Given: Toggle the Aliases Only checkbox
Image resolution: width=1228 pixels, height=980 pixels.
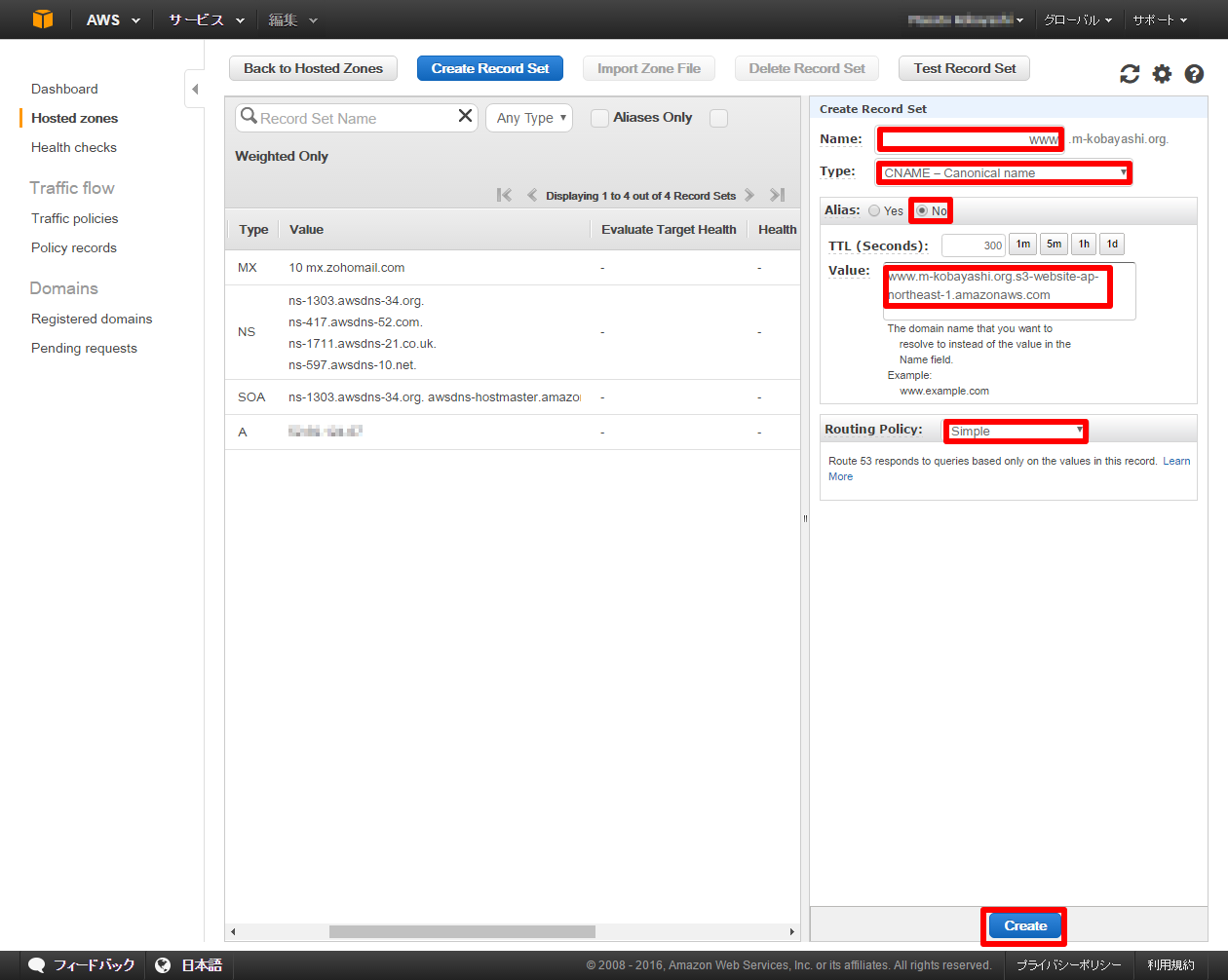Looking at the screenshot, I should (x=600, y=118).
